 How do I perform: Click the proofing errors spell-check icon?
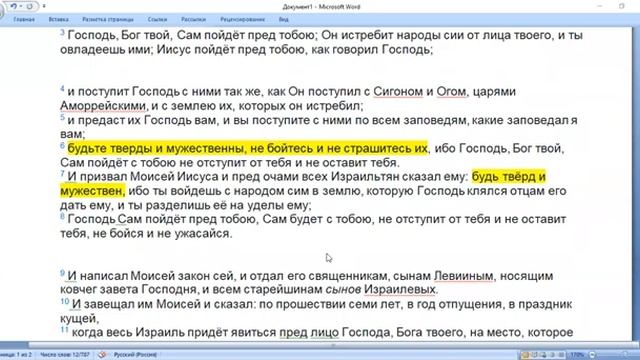coord(102,355)
